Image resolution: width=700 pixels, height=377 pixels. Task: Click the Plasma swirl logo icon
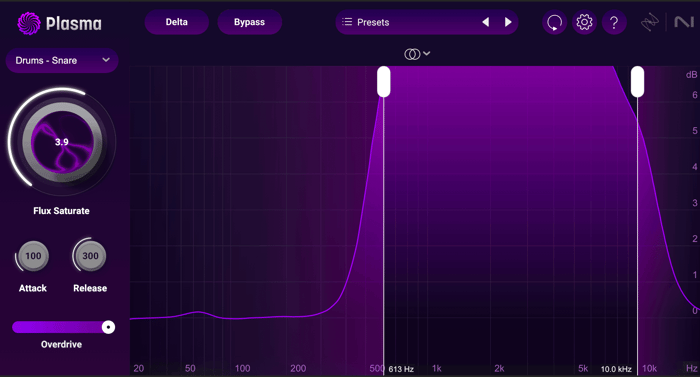pyautogui.click(x=29, y=23)
